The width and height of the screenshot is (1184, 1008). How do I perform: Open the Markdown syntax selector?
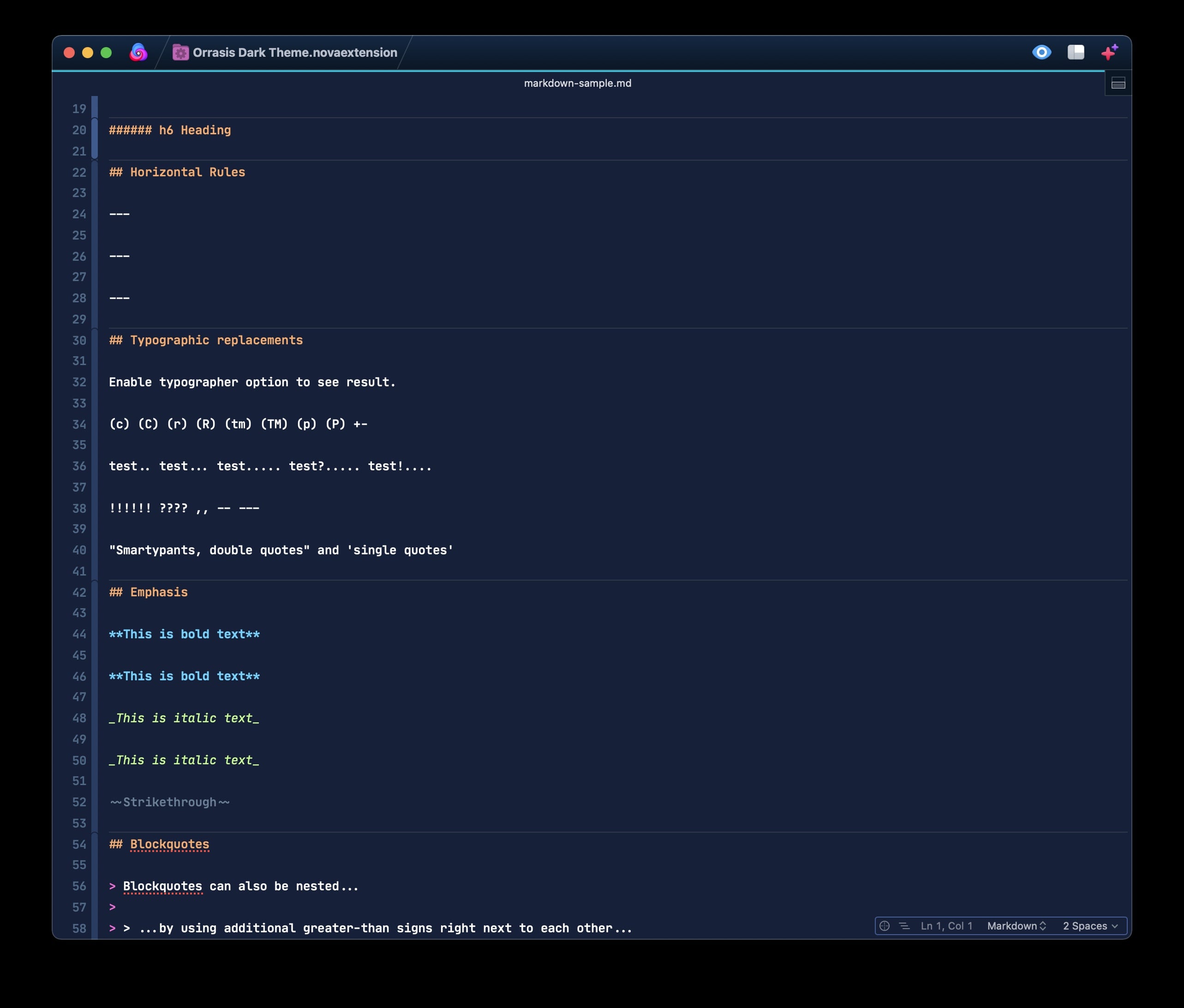1016,926
